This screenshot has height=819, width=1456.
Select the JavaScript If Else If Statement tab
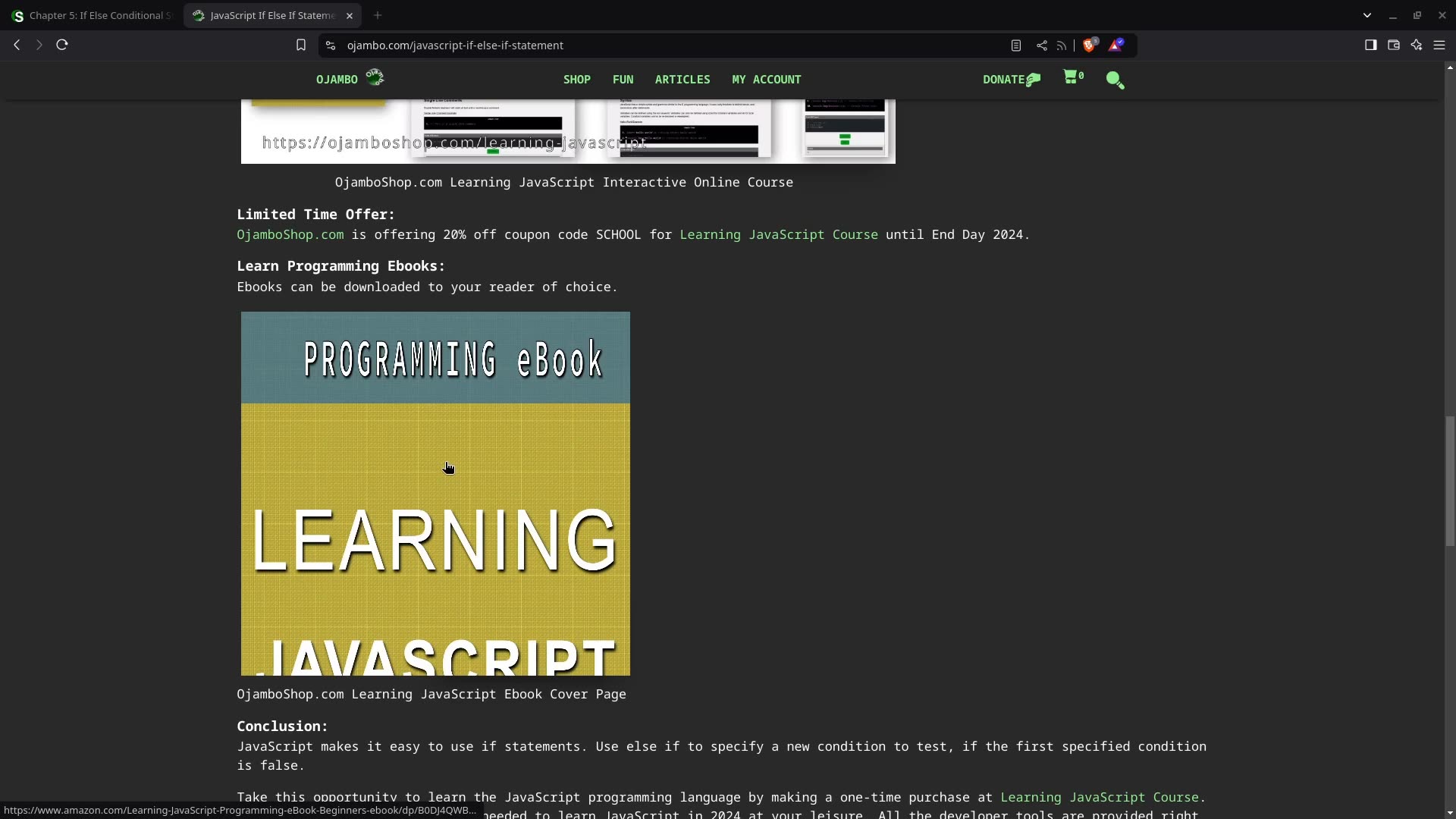272,15
